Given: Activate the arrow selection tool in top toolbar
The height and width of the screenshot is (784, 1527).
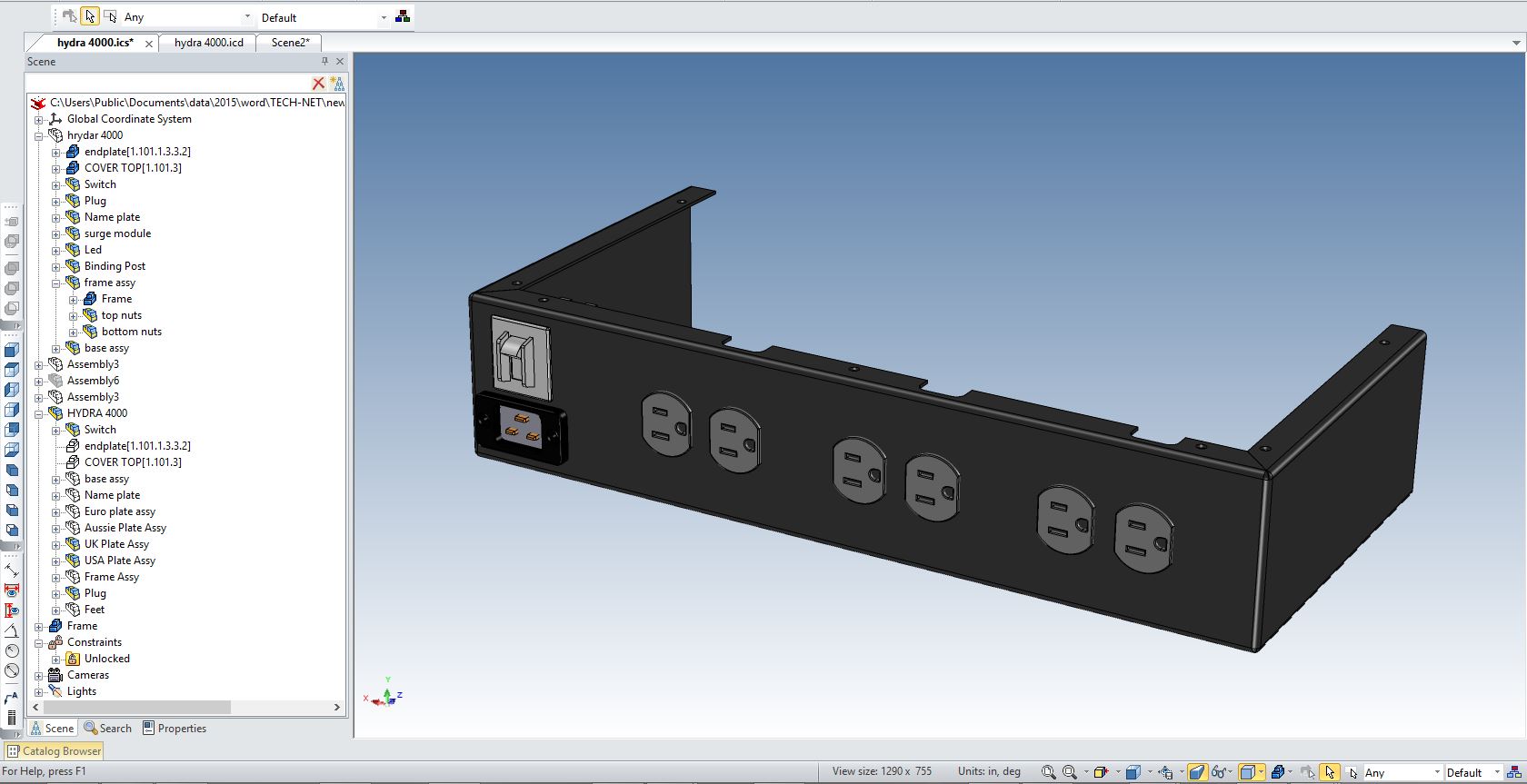Looking at the screenshot, I should [x=89, y=16].
